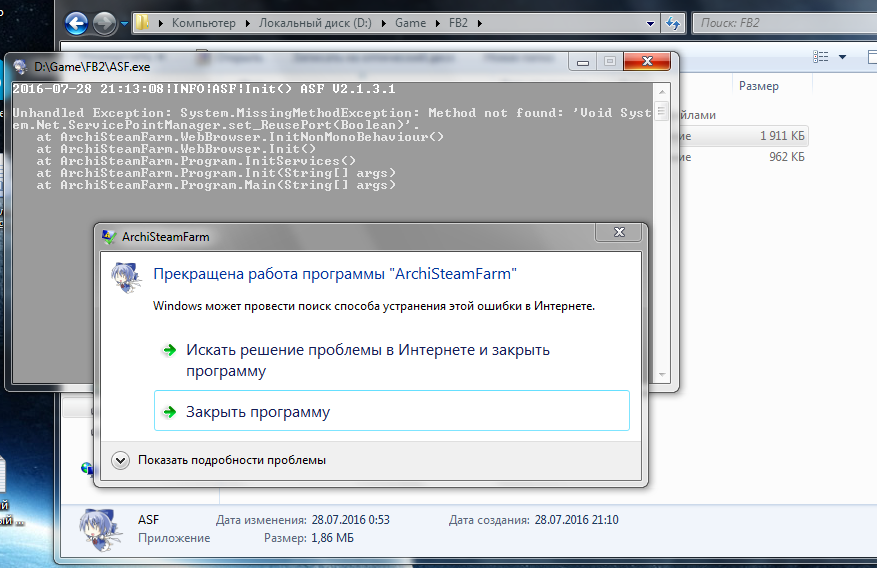Click ArchiSteamFarm character icon in dialog

(x=126, y=277)
